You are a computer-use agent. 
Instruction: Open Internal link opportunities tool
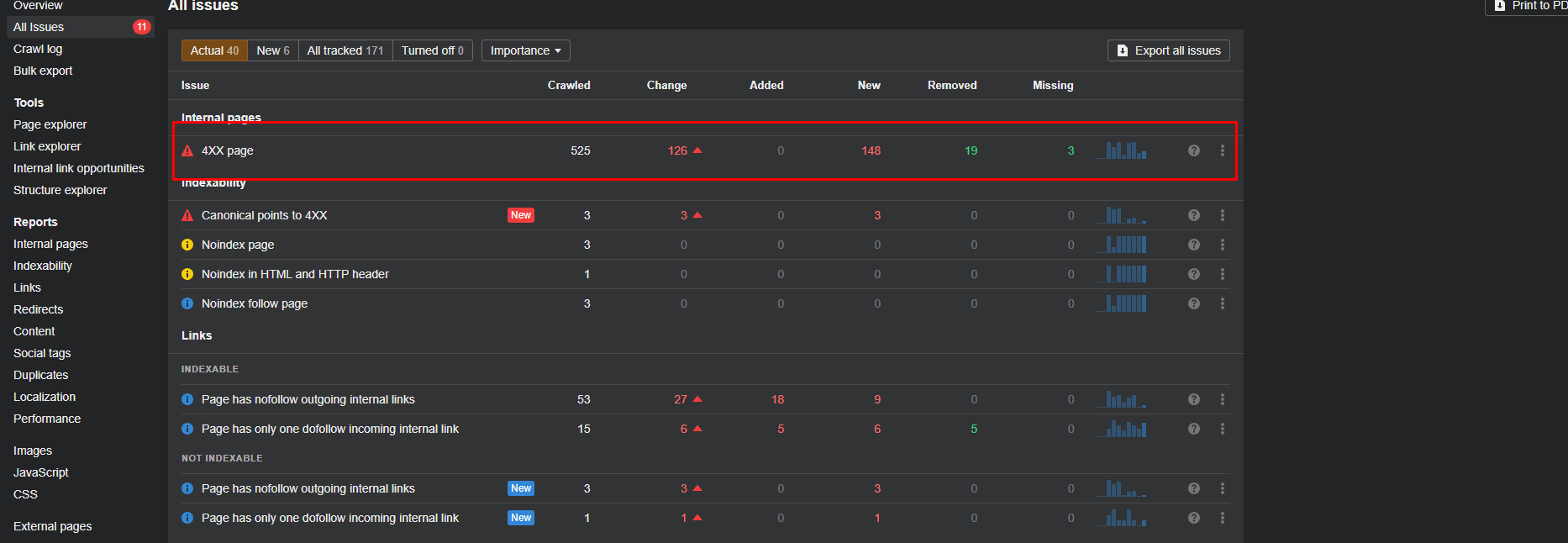point(79,168)
